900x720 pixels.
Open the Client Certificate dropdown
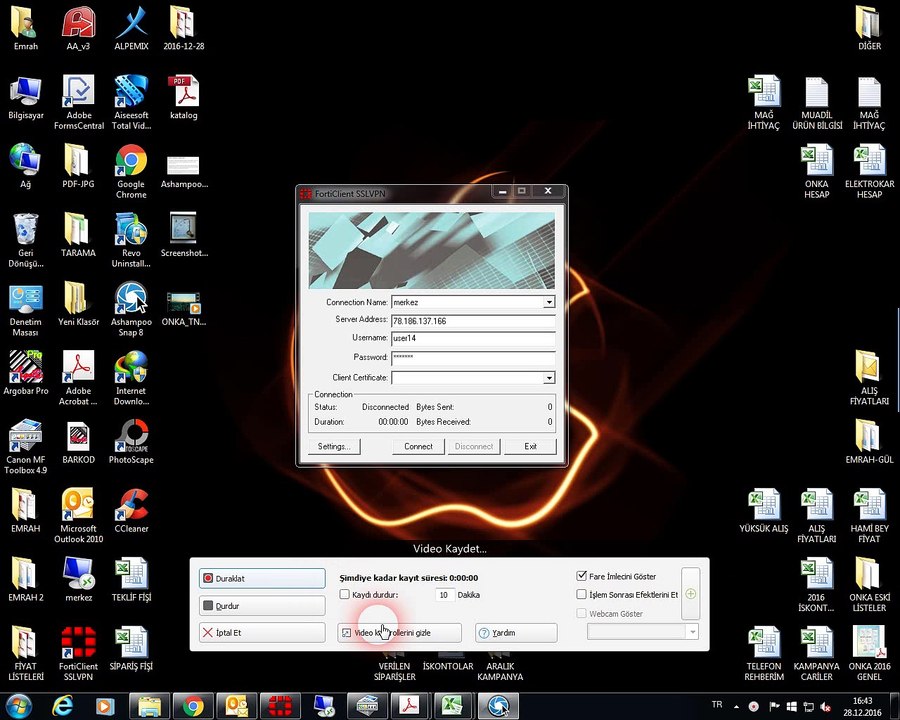(549, 378)
